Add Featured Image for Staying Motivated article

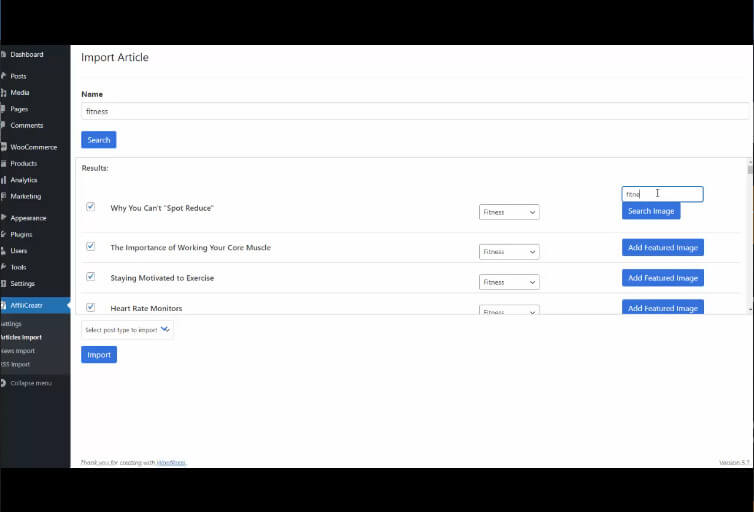coord(663,278)
